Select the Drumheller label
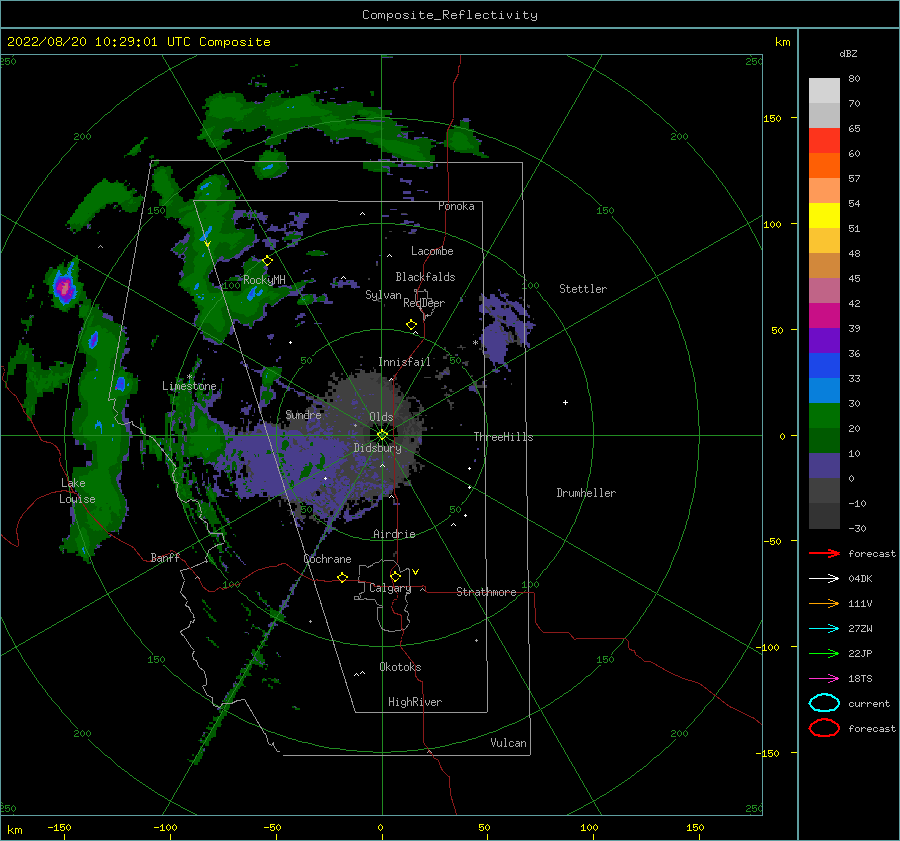The height and width of the screenshot is (841, 900). [x=586, y=493]
